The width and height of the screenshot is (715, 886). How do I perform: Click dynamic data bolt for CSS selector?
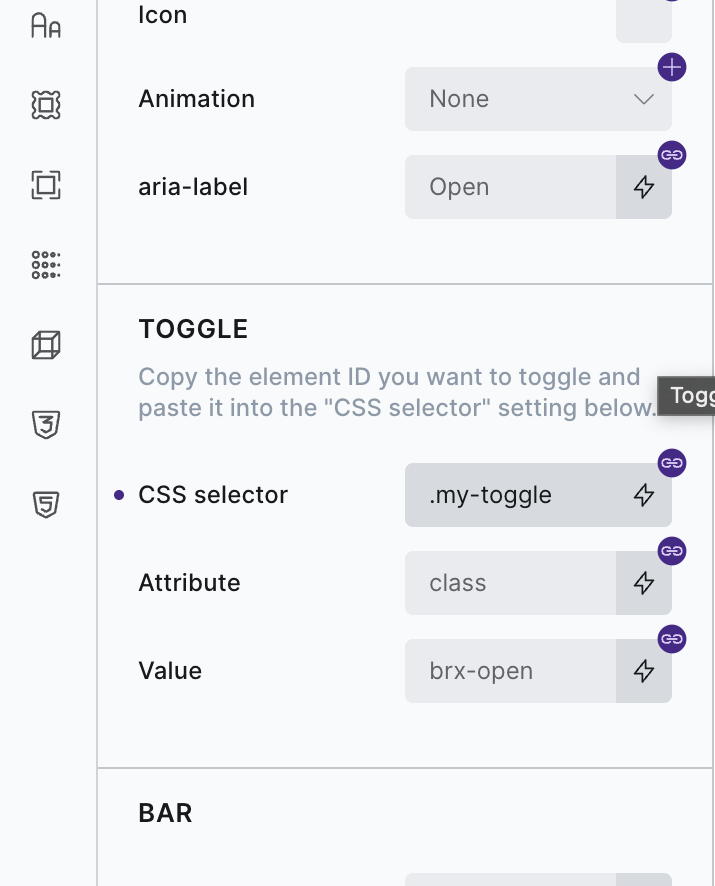click(644, 495)
